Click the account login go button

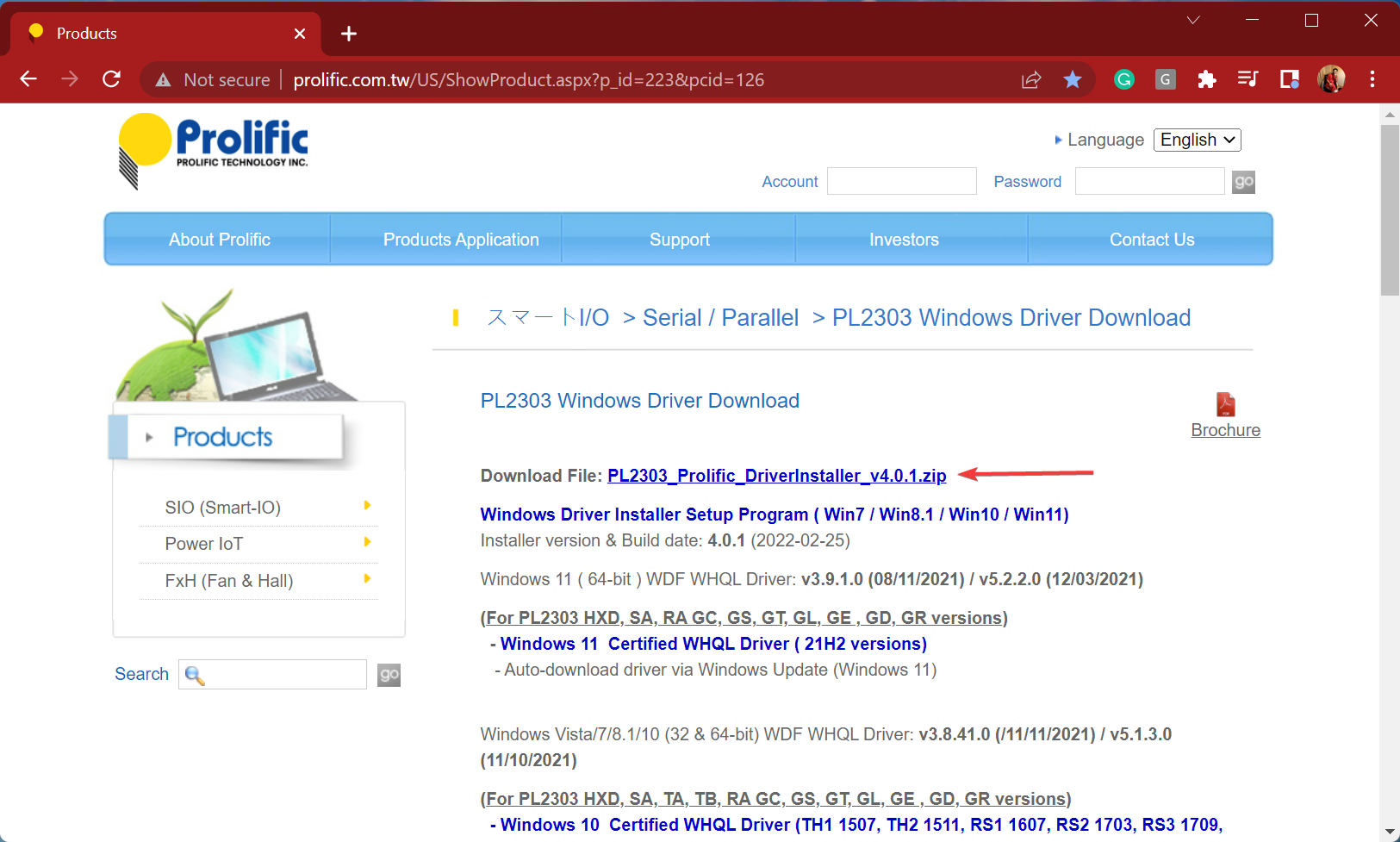coord(1242,181)
